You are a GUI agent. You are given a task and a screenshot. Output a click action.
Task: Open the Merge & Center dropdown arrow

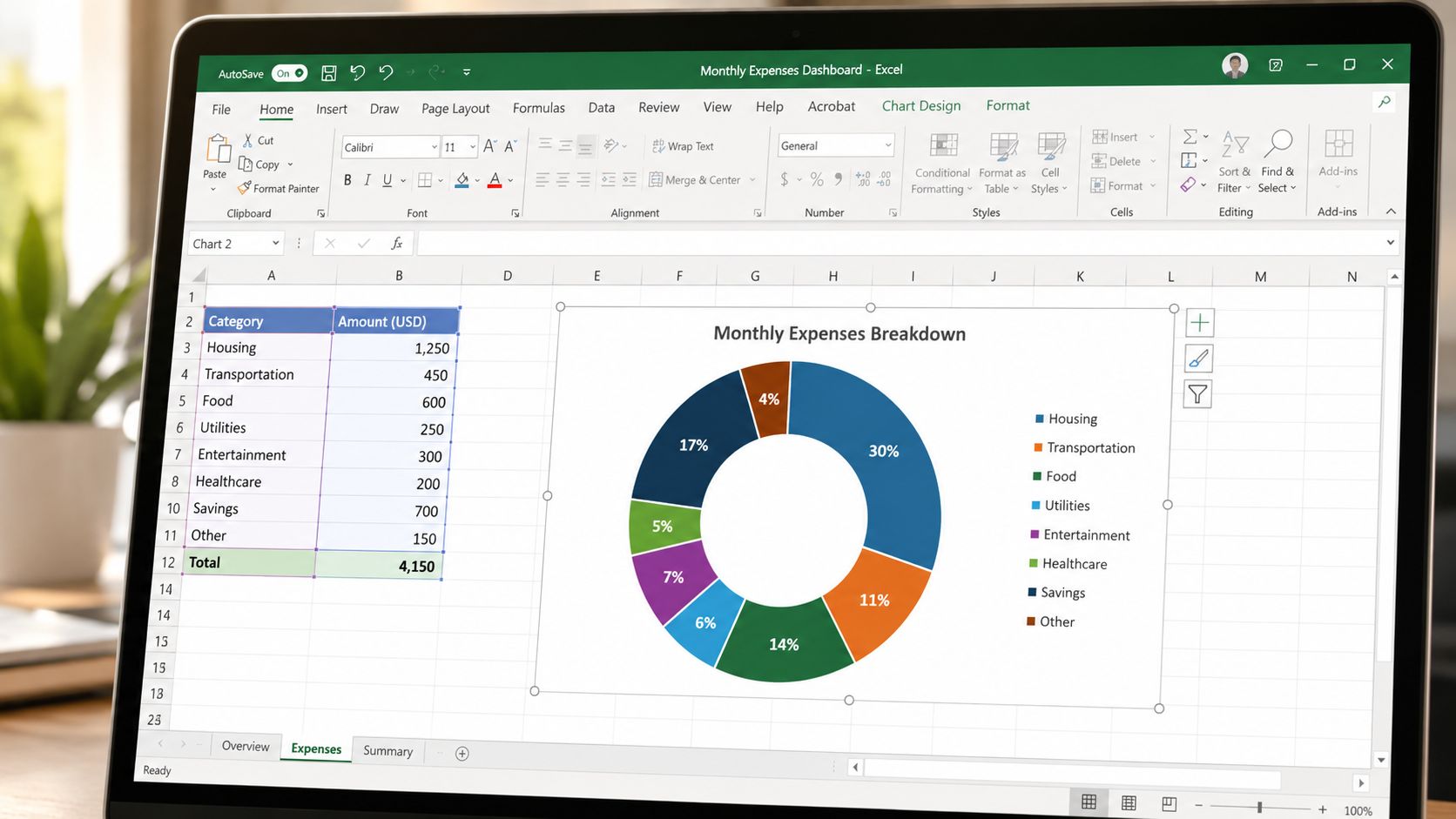[752, 179]
